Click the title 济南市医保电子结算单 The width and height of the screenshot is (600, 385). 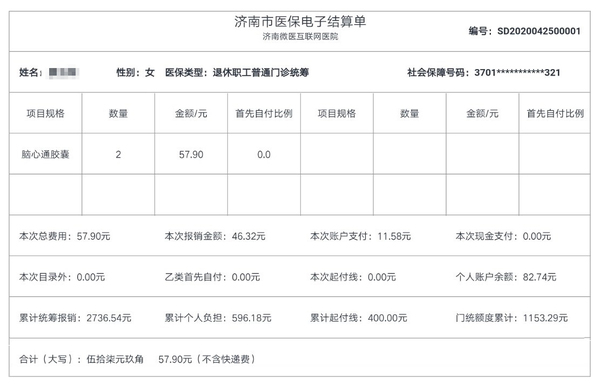[300, 22]
